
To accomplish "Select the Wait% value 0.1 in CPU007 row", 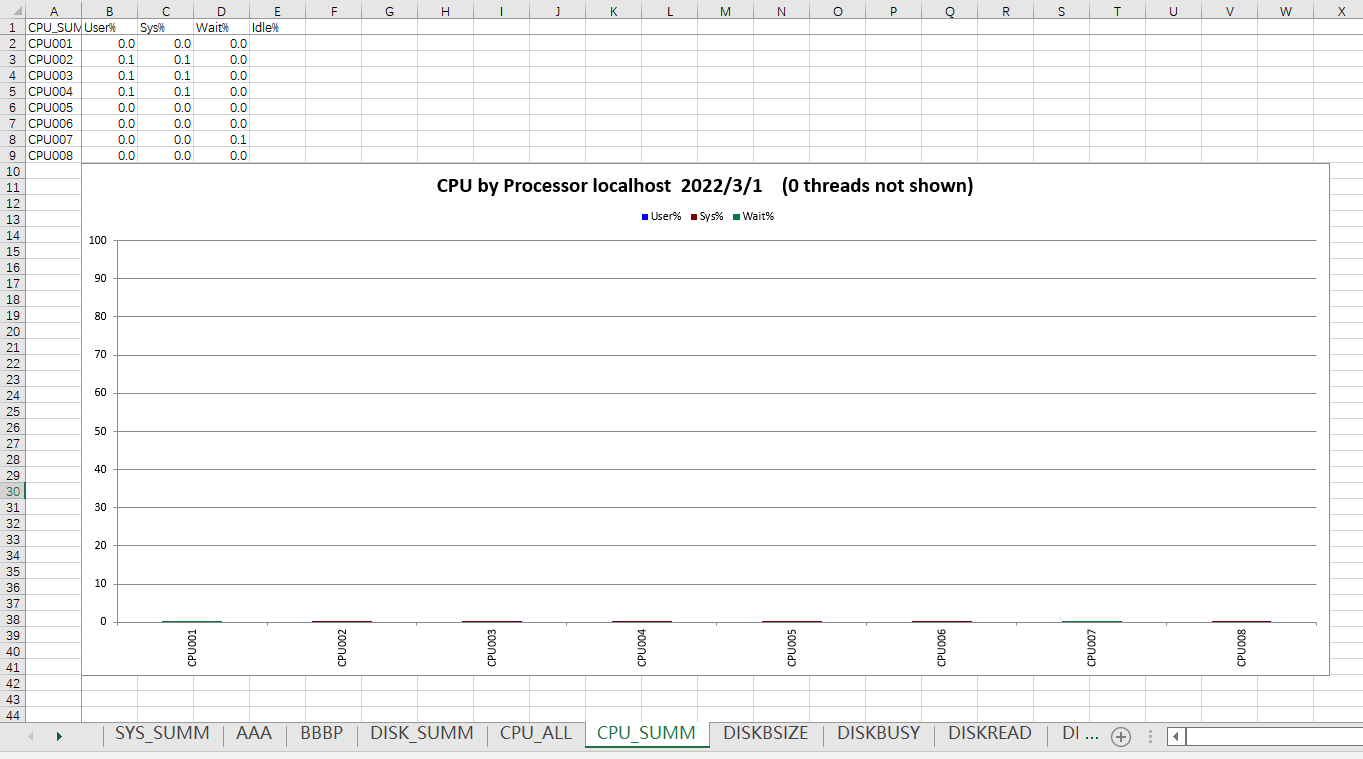I will click(221, 139).
